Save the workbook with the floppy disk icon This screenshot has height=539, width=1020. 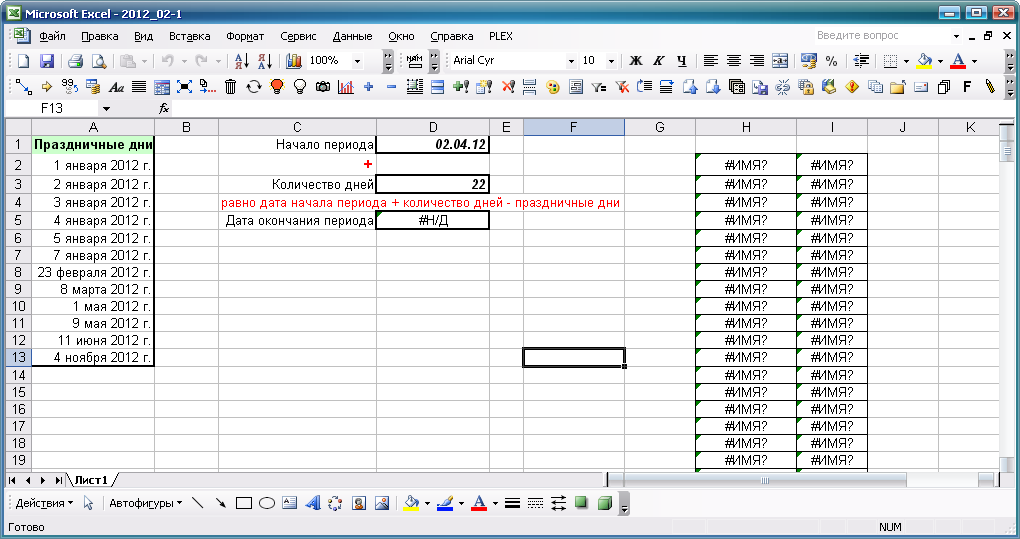coord(47,61)
